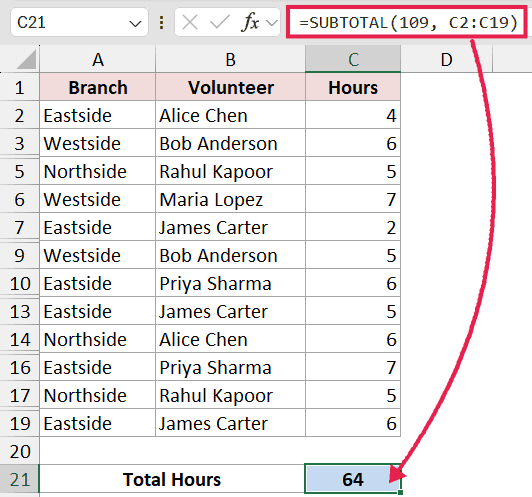The height and width of the screenshot is (497, 532).
Task: Select column A header
Action: (x=98, y=59)
